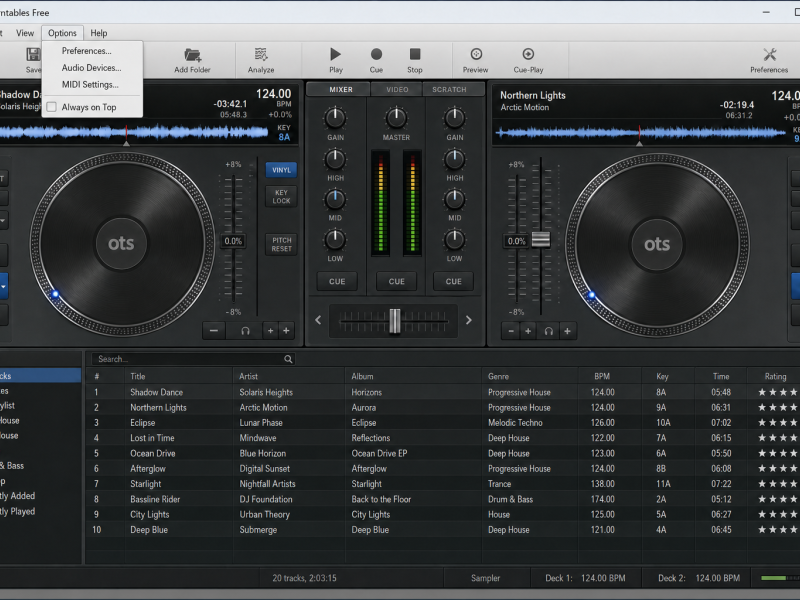Click '20 tracks, 2:03:15' status text
Viewport: 800px width, 600px height.
pos(304,578)
